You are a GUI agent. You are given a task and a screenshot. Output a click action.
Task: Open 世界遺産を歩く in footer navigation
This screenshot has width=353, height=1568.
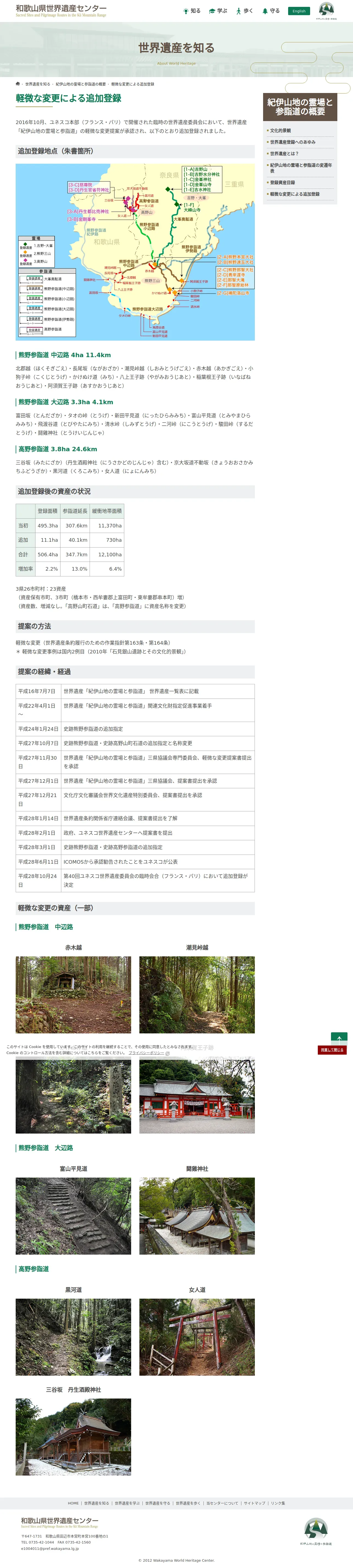click(188, 1503)
